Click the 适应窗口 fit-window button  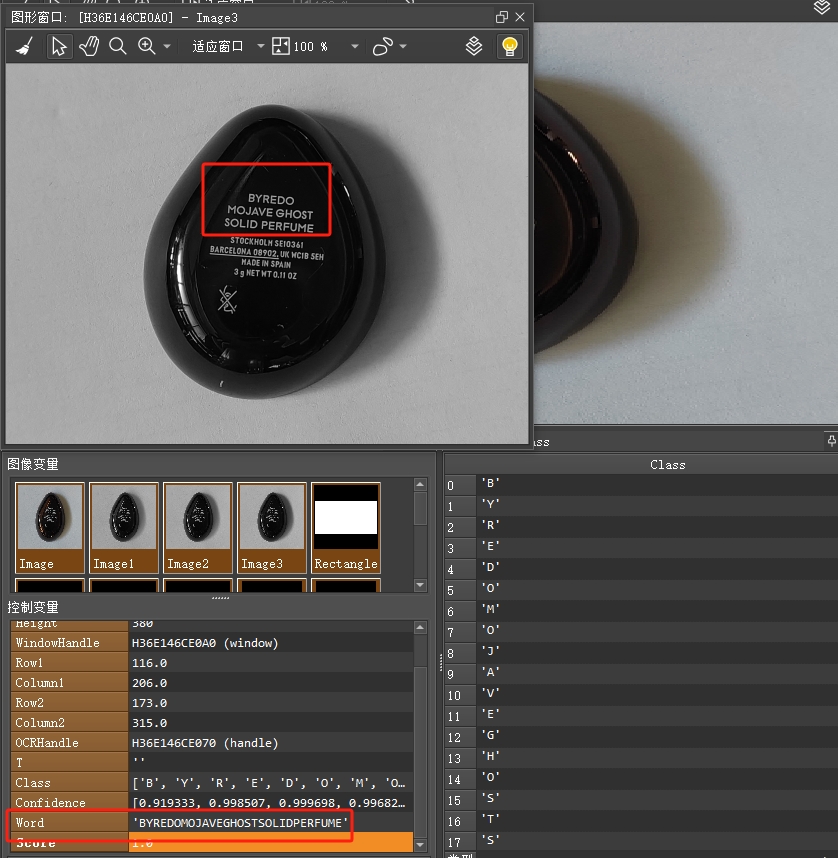218,47
